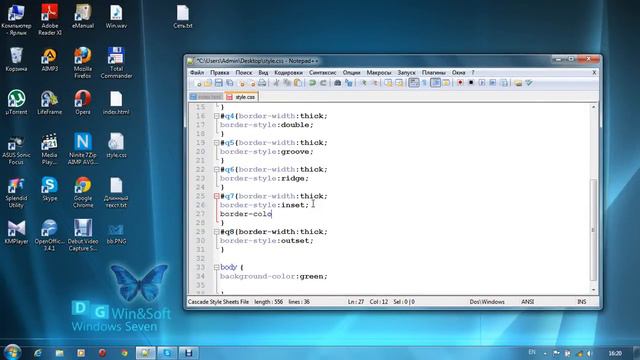Collapse the body block fold marker
Image resolution: width=640 pixels, height=360 pixels.
[x=216, y=267]
